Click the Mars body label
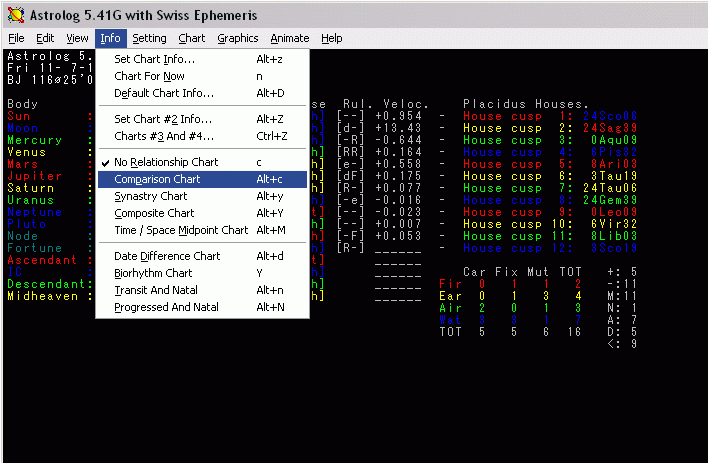 click(x=23, y=164)
